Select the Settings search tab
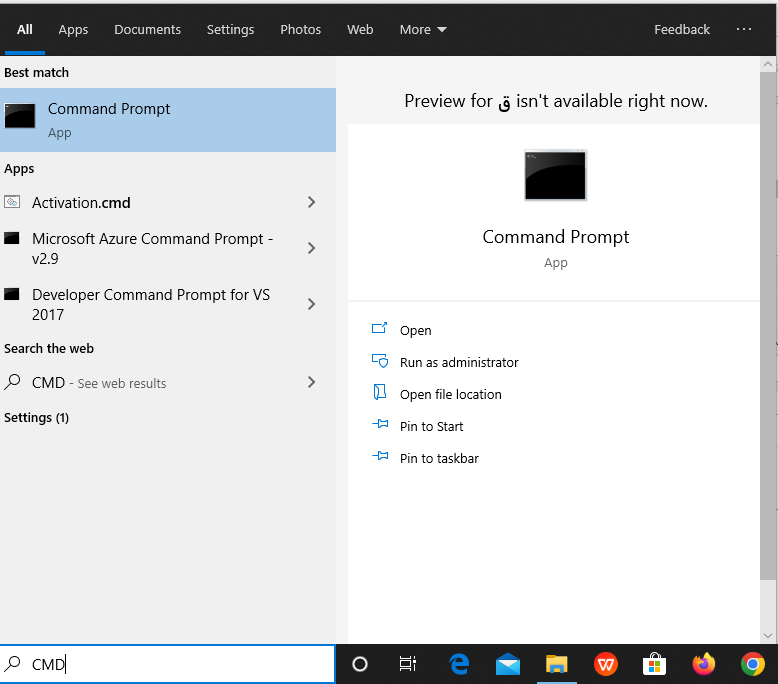 coord(230,30)
